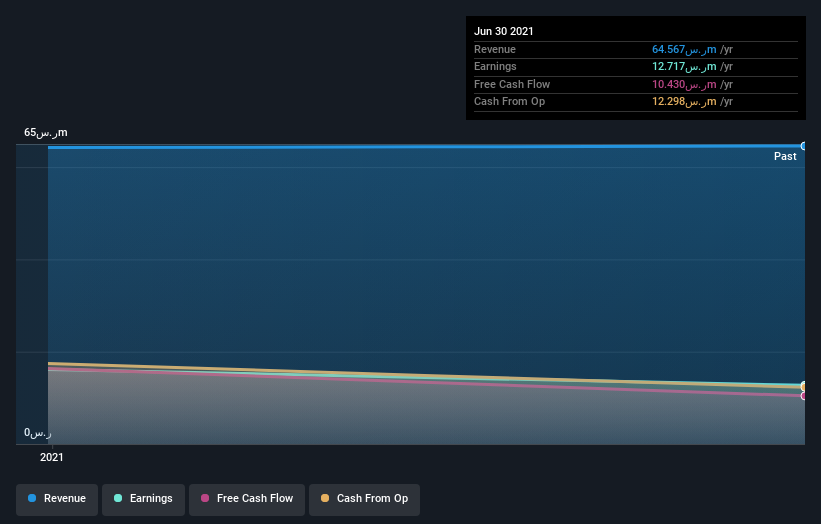Click the Jun 30 2021 tooltip date
Screen dimensions: 821x524
coord(504,31)
